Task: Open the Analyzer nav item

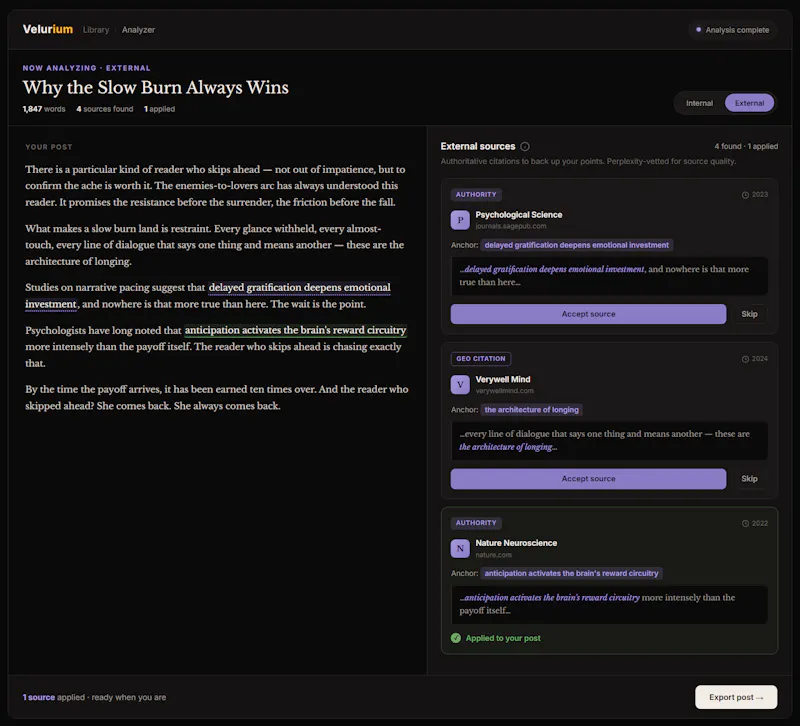Action: coord(138,30)
